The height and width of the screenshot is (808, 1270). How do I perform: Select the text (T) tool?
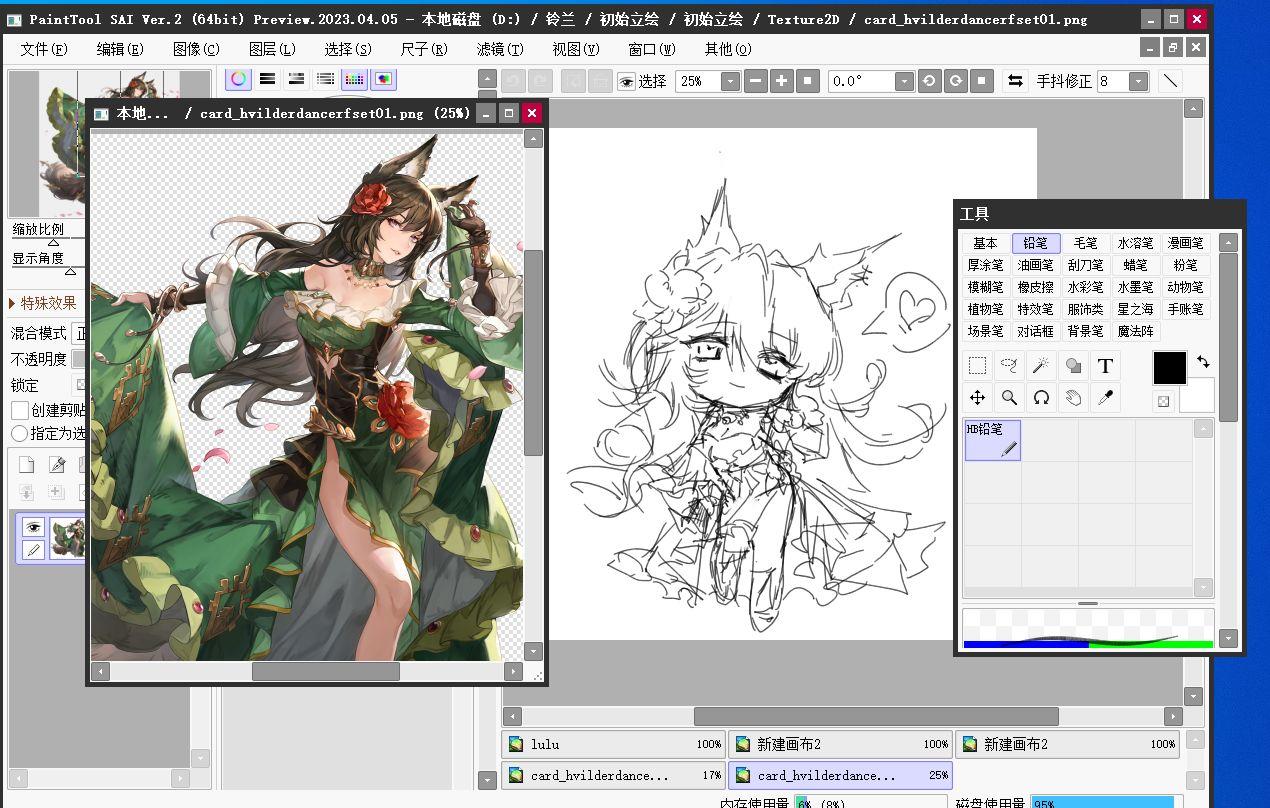(1105, 366)
